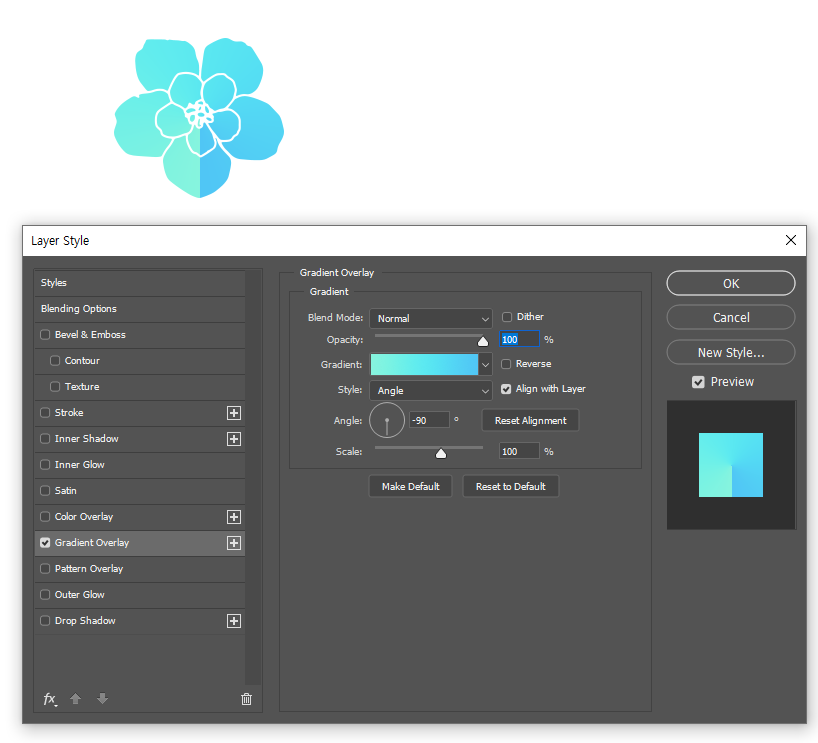Viewport: 818px width, 743px height.
Task: Enable the Color Overlay checkbox
Action: [45, 517]
